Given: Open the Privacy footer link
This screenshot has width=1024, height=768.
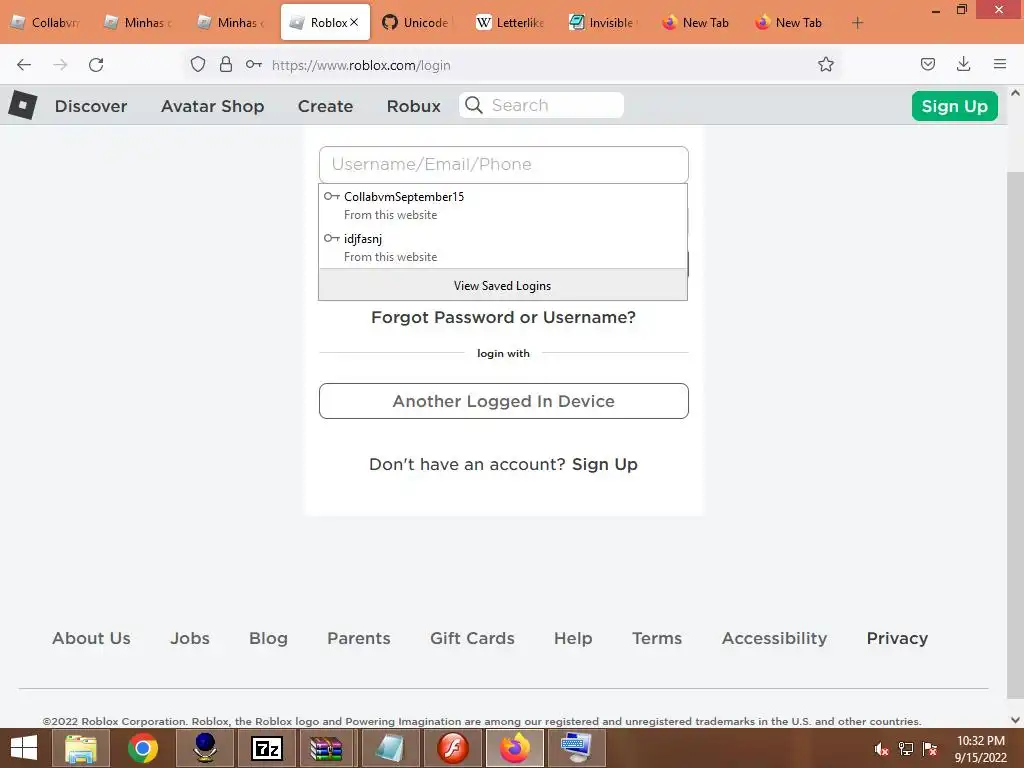Looking at the screenshot, I should [897, 638].
